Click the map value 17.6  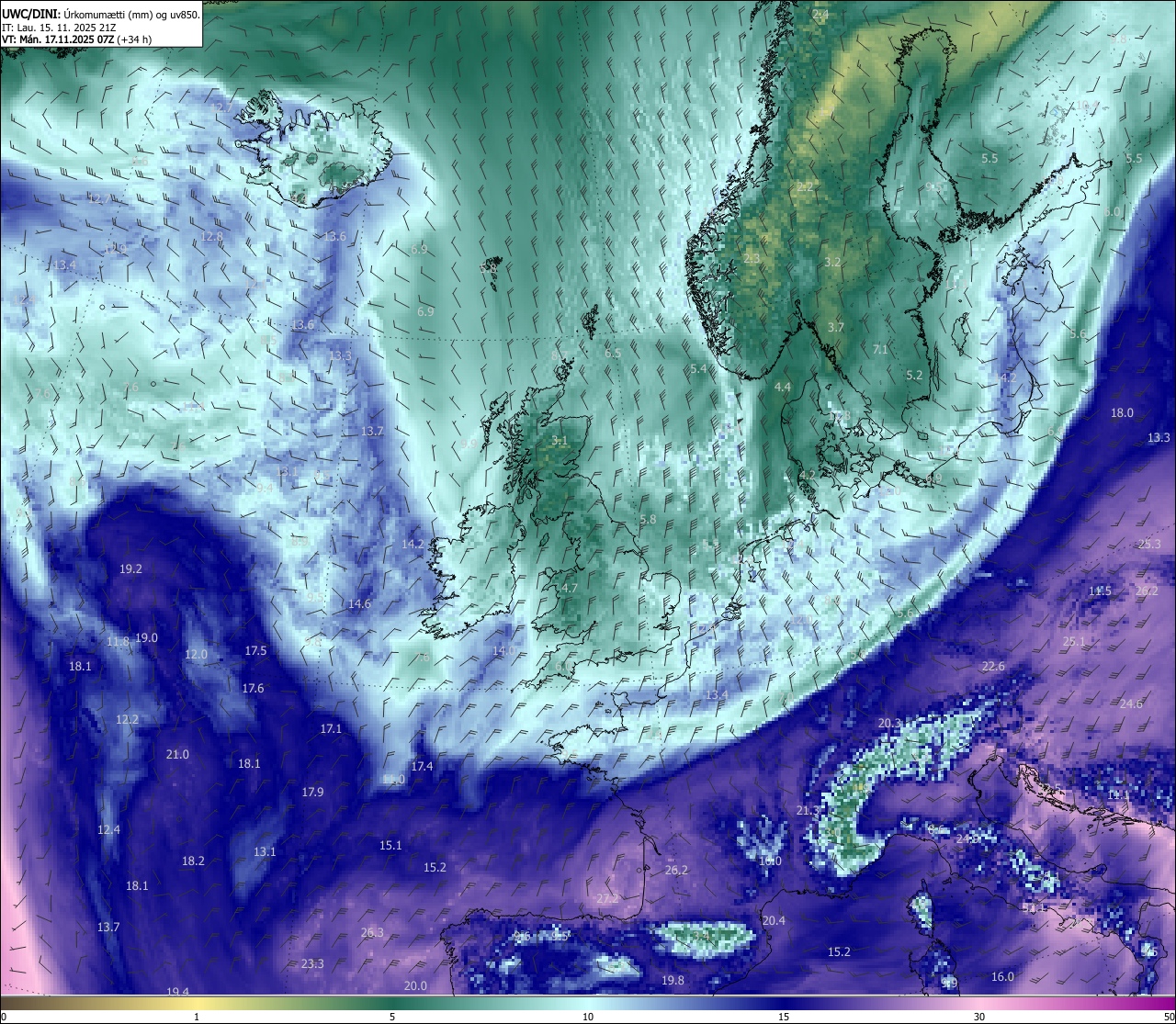coord(253,689)
